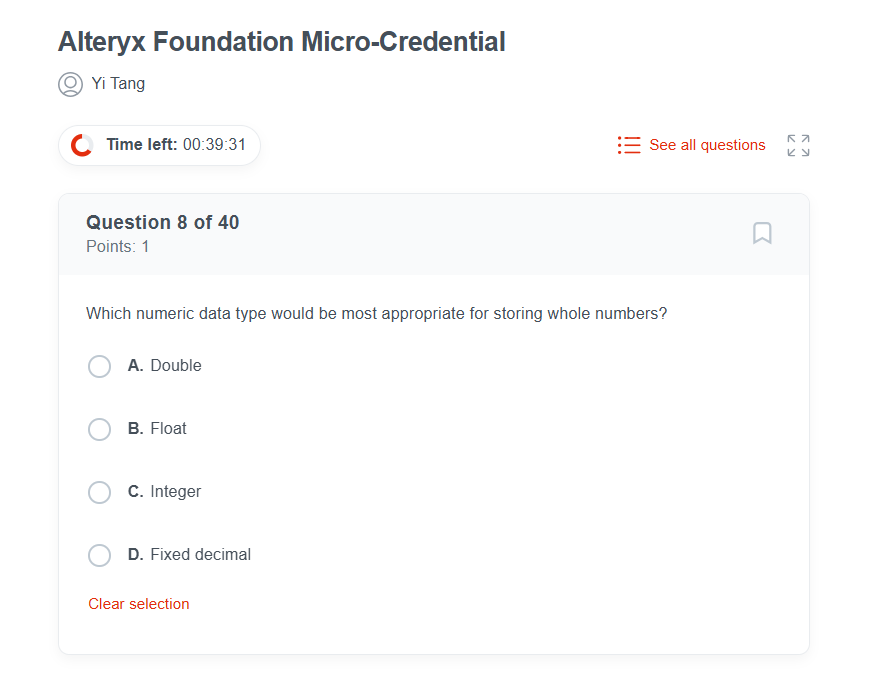Mark option C radio button
Screen dimensions: 880x679
100,492
